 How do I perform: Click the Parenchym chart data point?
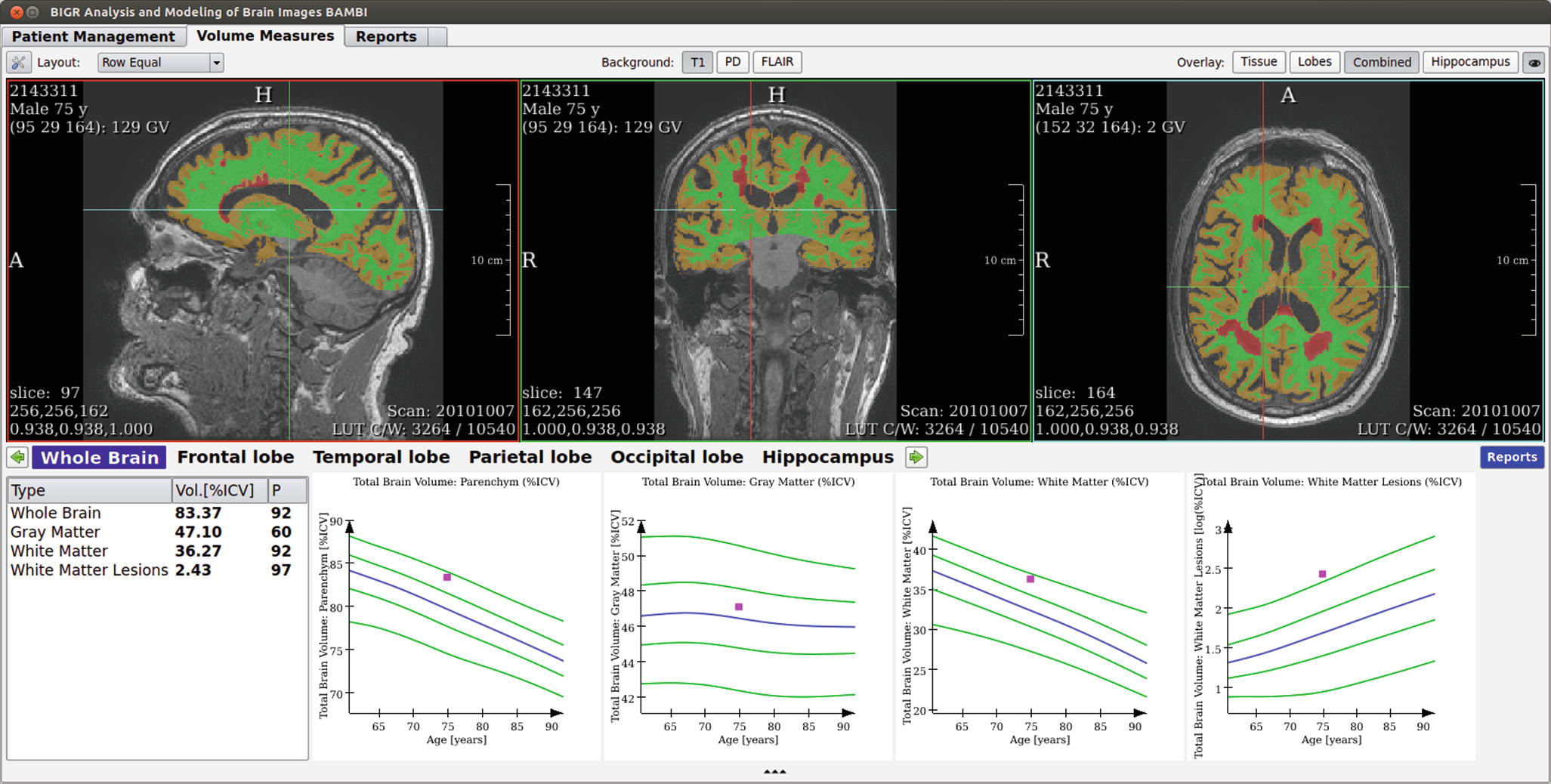[447, 577]
